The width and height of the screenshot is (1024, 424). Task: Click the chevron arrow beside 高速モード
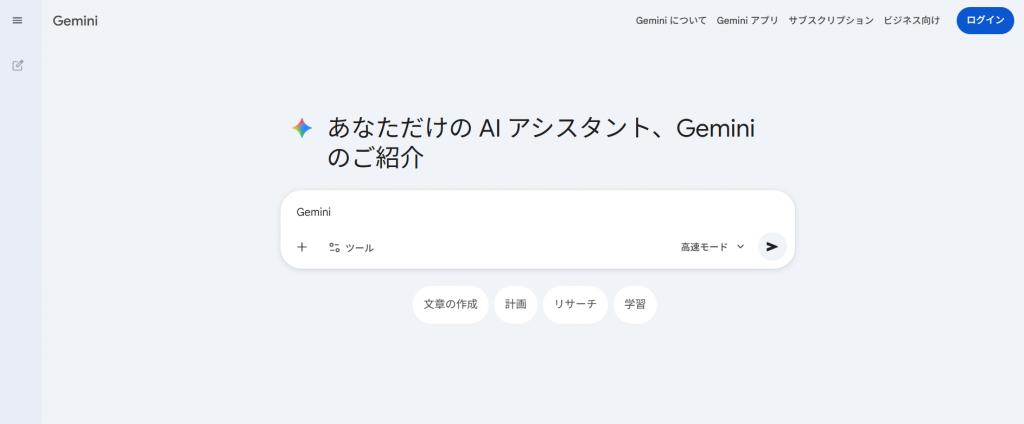coord(741,247)
